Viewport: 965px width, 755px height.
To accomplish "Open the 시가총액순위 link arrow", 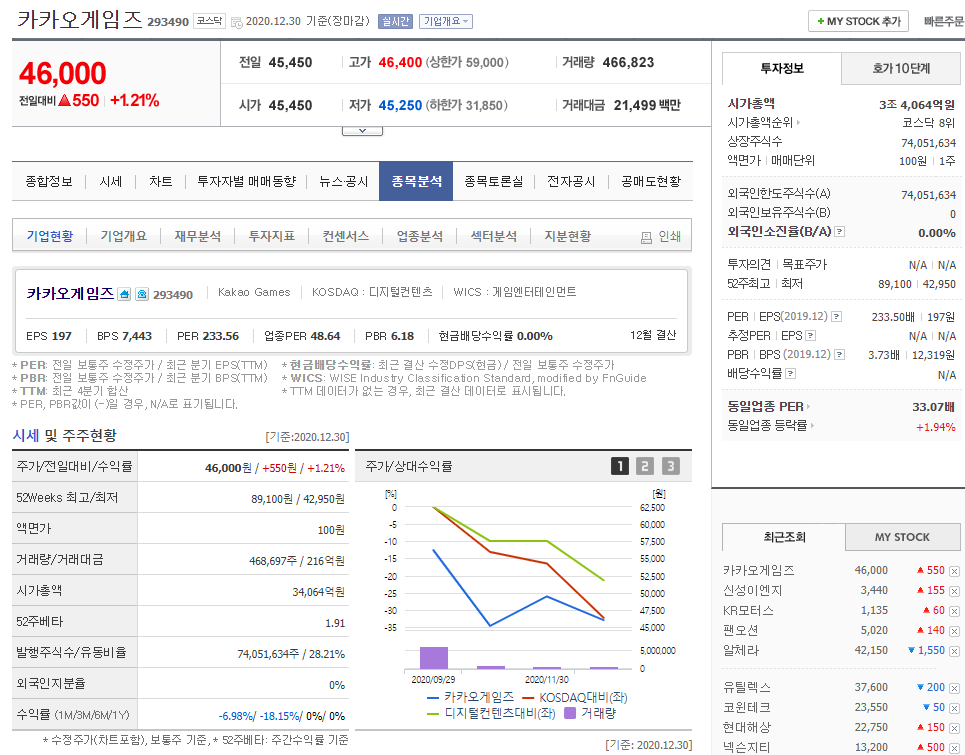I will [798, 122].
